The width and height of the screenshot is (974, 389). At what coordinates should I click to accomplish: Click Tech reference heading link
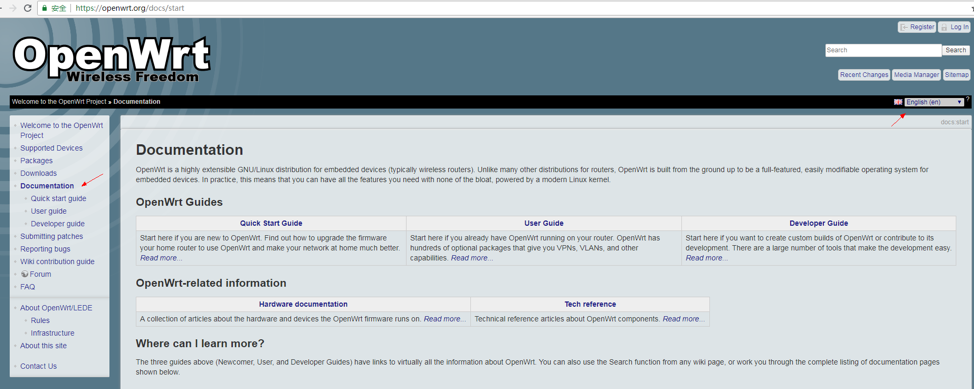[x=590, y=304]
